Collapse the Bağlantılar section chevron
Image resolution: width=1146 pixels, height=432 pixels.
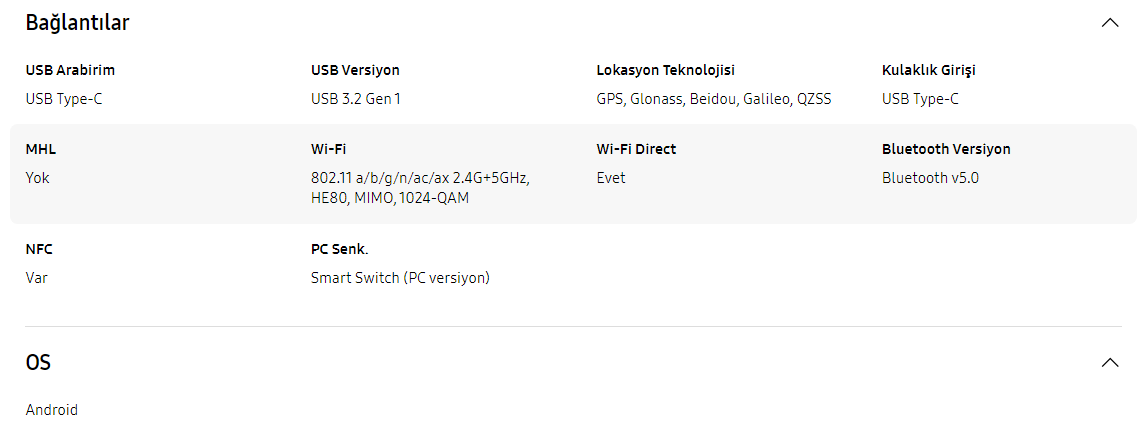(1109, 22)
